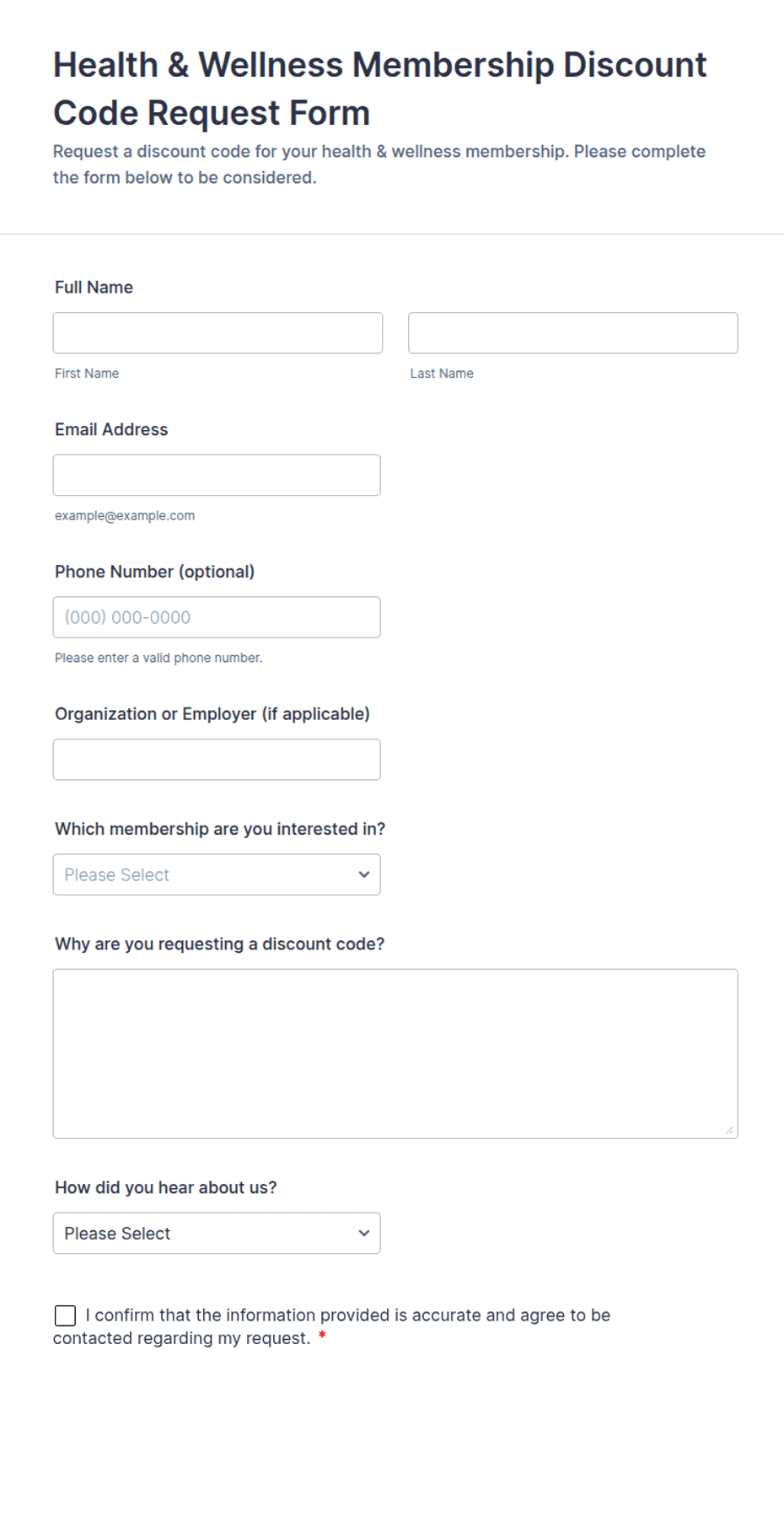The image size is (784, 1522).
Task: Focus the Email Address text box
Action: [217, 476]
